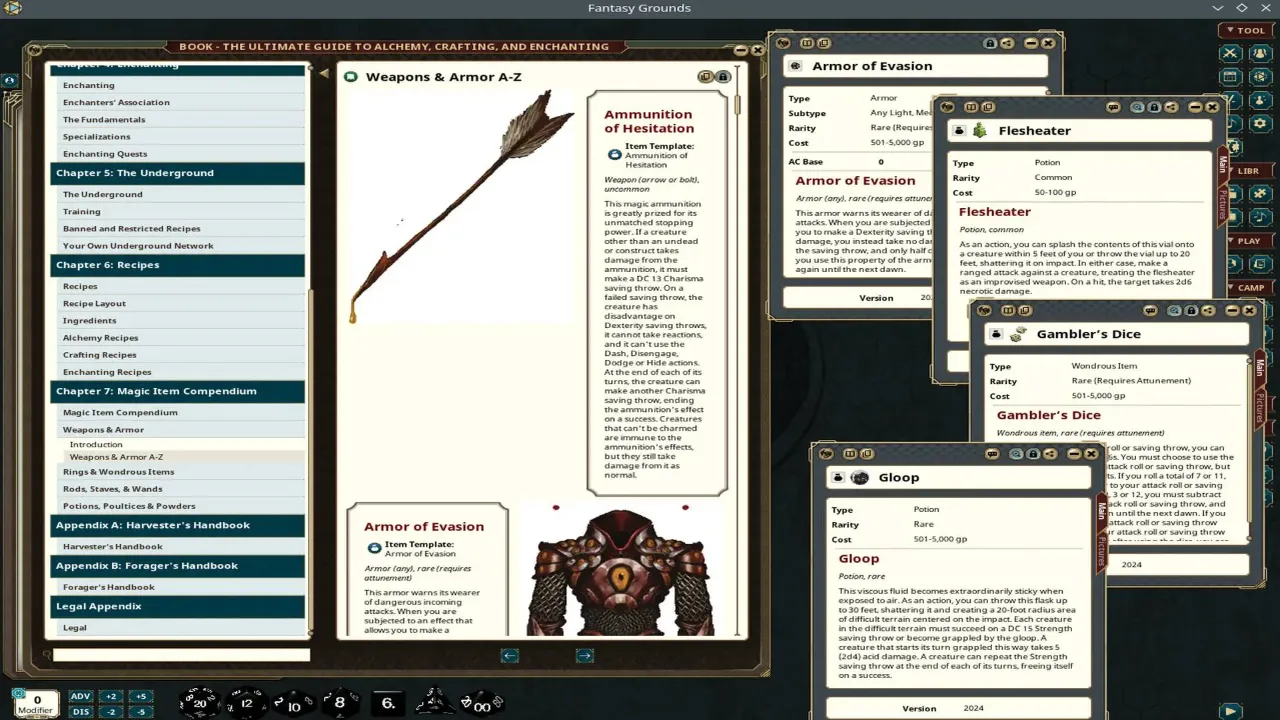Select the Main tab in the Flesheater window
Viewport: 1280px width, 720px height.
tap(1222, 164)
